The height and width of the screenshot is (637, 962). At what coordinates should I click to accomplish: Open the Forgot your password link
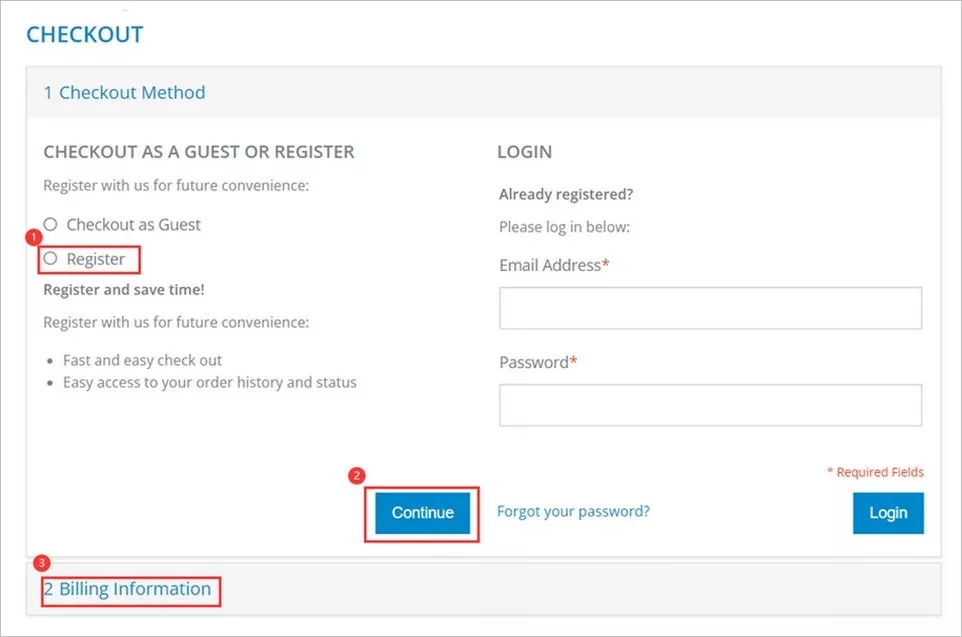[573, 511]
